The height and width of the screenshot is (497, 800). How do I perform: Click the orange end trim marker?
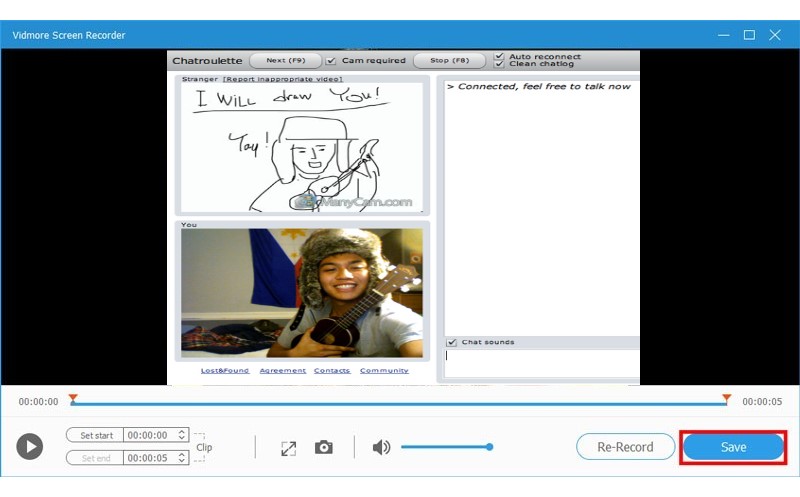[x=727, y=399]
